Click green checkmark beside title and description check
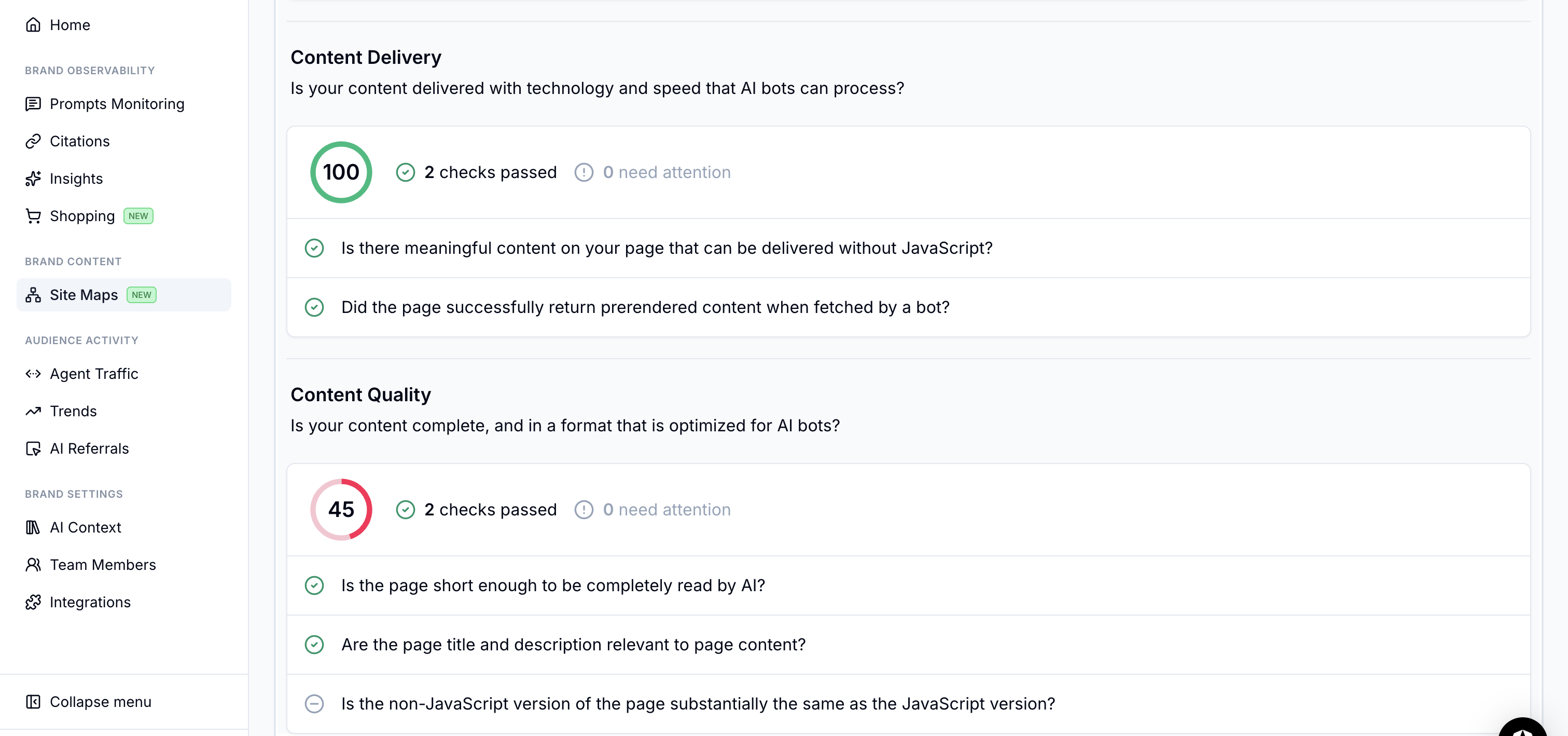 [x=314, y=645]
